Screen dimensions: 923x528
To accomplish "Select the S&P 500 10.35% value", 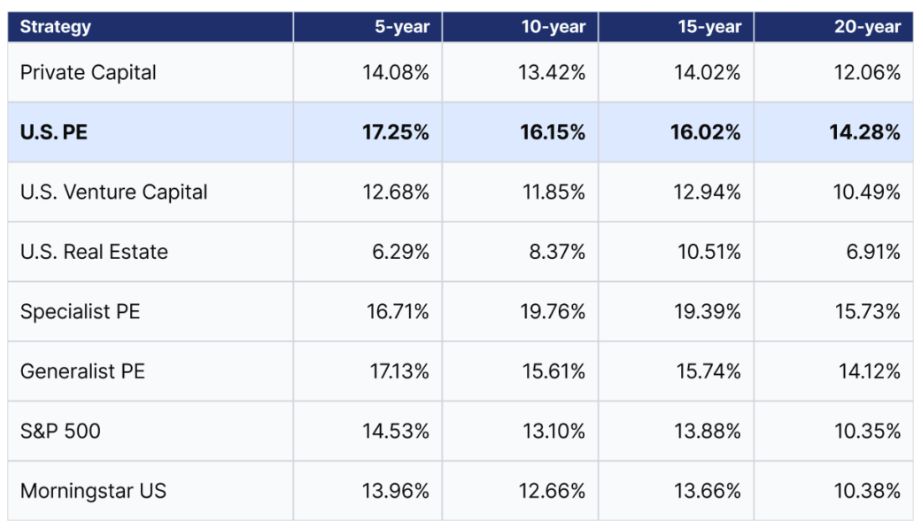I will click(867, 431).
